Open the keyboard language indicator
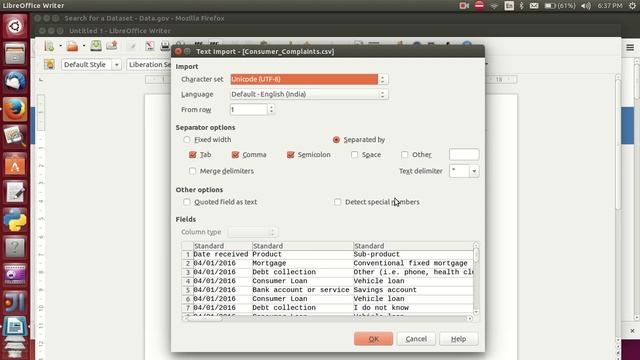 click(x=509, y=6)
